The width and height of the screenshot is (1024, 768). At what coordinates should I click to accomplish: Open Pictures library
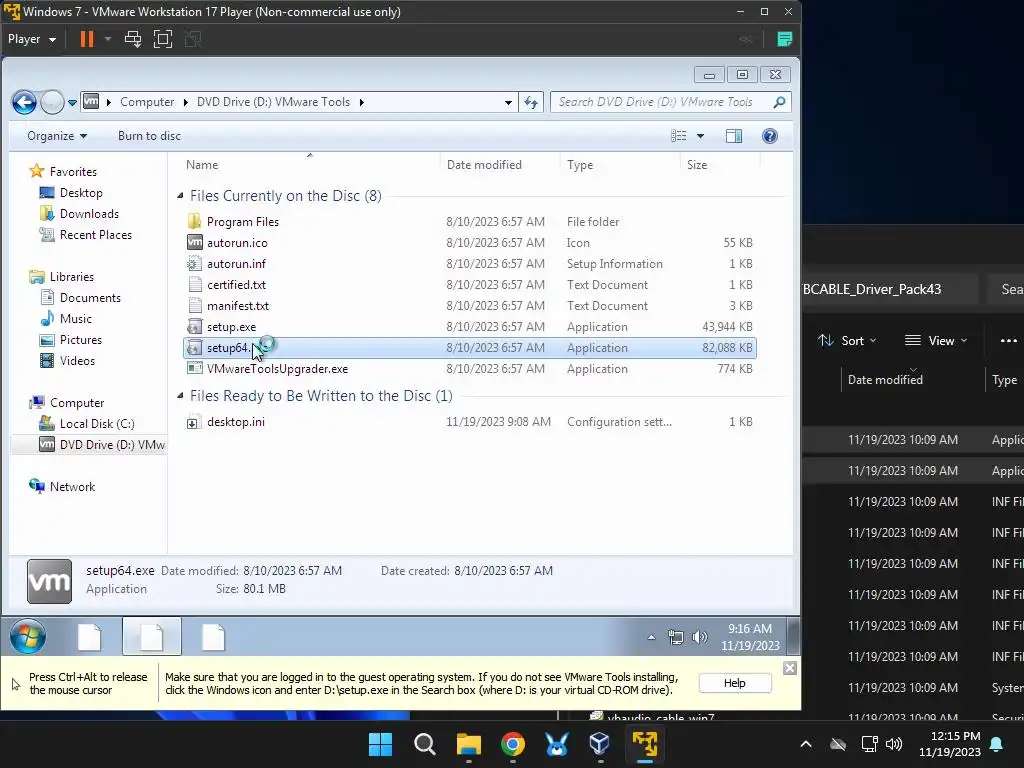80,340
